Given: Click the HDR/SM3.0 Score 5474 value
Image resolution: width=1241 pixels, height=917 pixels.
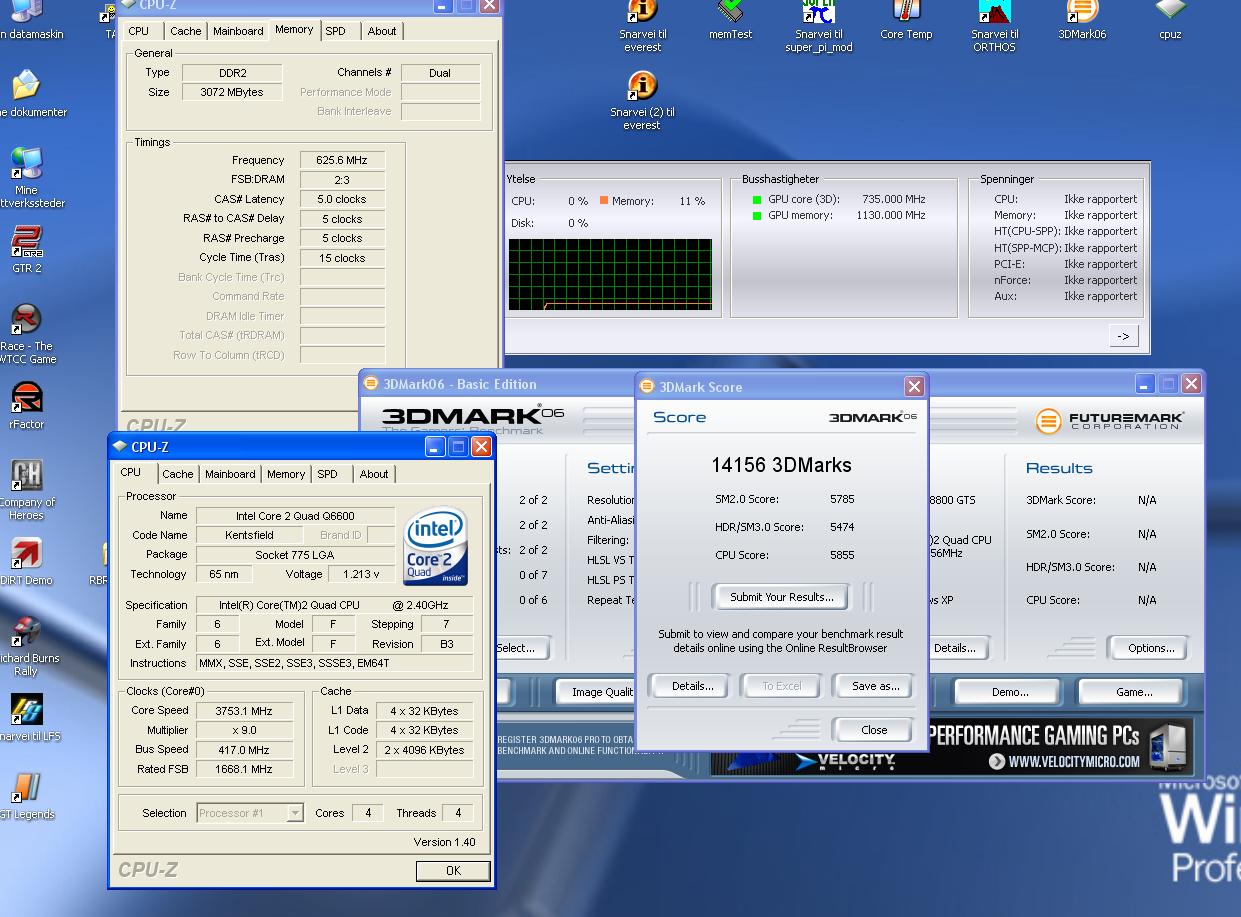Looking at the screenshot, I should (x=842, y=527).
